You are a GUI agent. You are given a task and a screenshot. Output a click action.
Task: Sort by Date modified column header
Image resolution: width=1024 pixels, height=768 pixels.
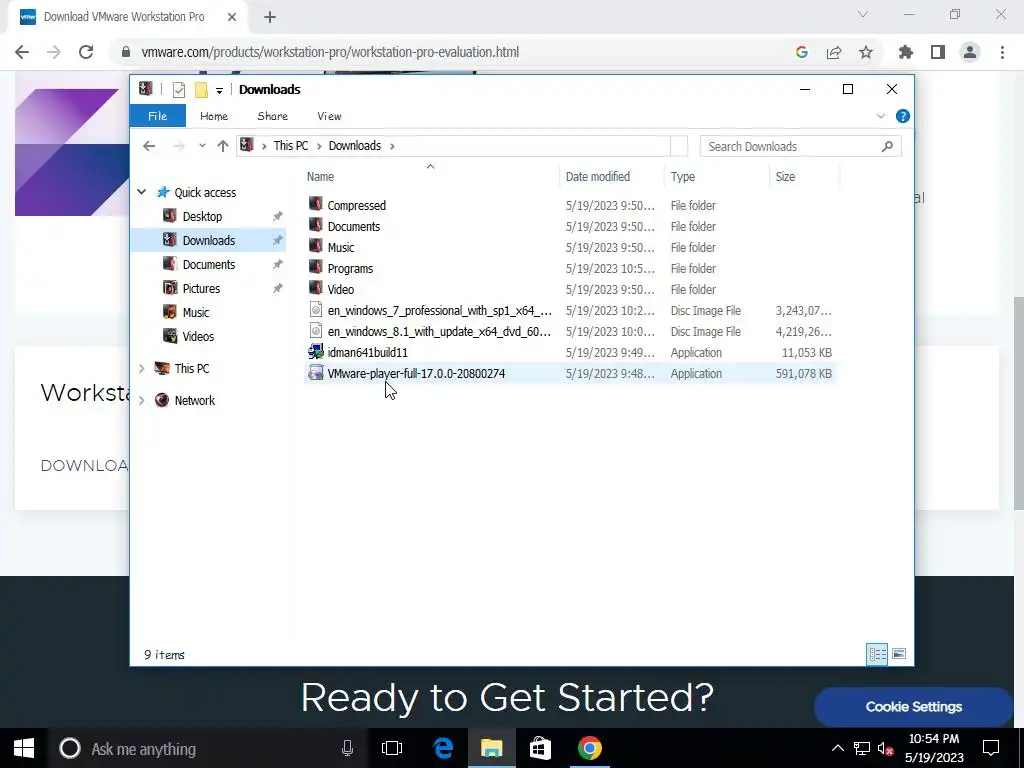point(612,176)
